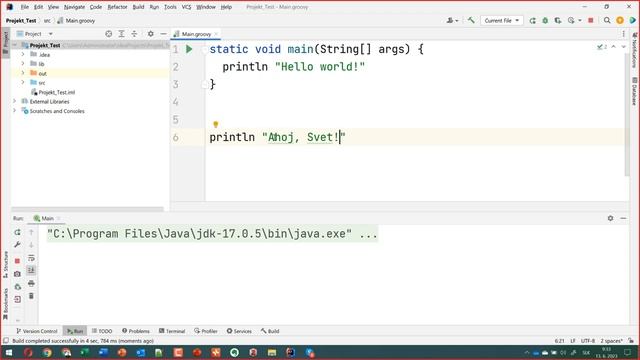
Task: Click the green Debug bug icon
Action: click(545, 20)
